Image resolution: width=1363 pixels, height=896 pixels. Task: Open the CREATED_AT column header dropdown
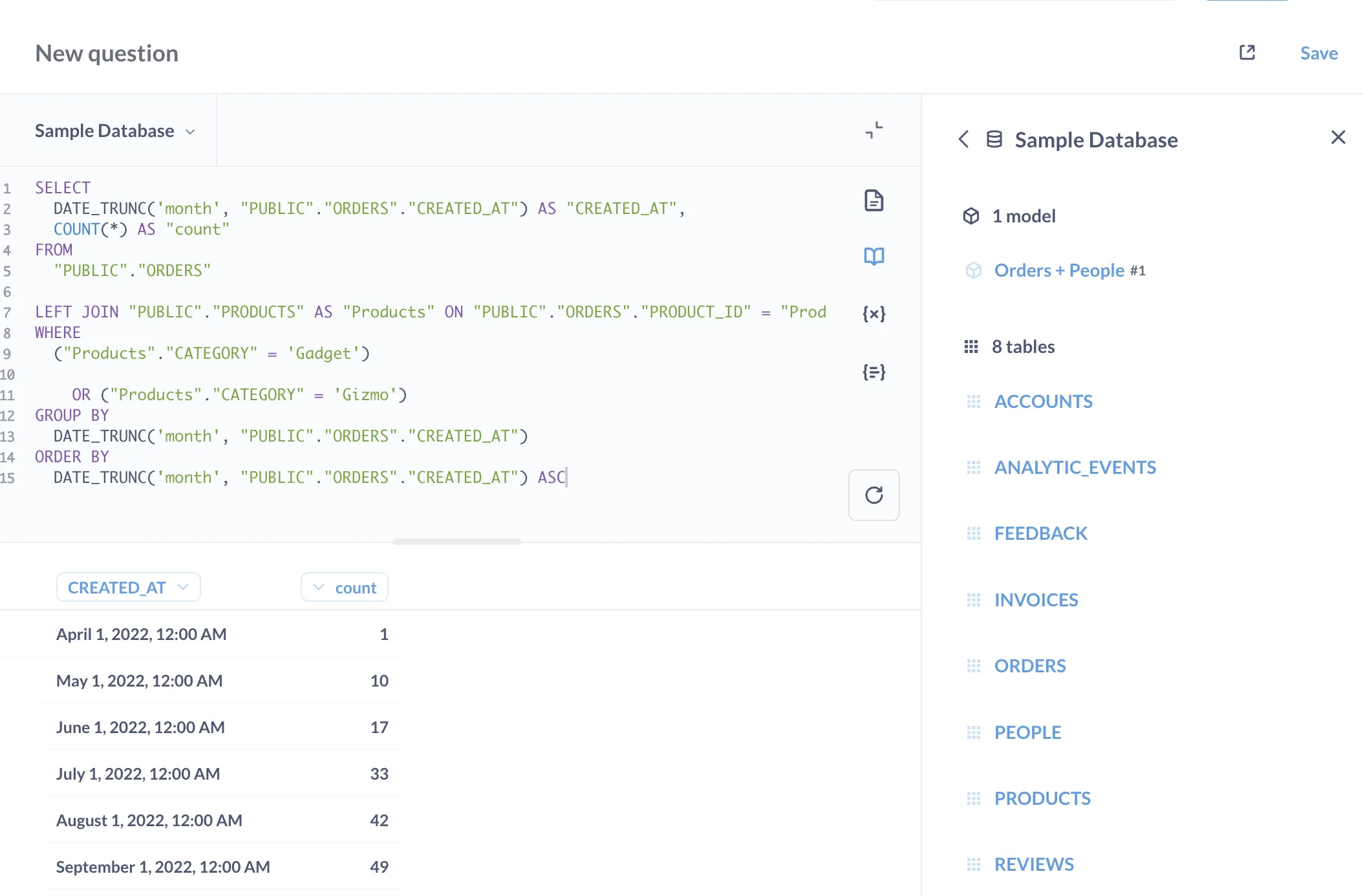128,587
